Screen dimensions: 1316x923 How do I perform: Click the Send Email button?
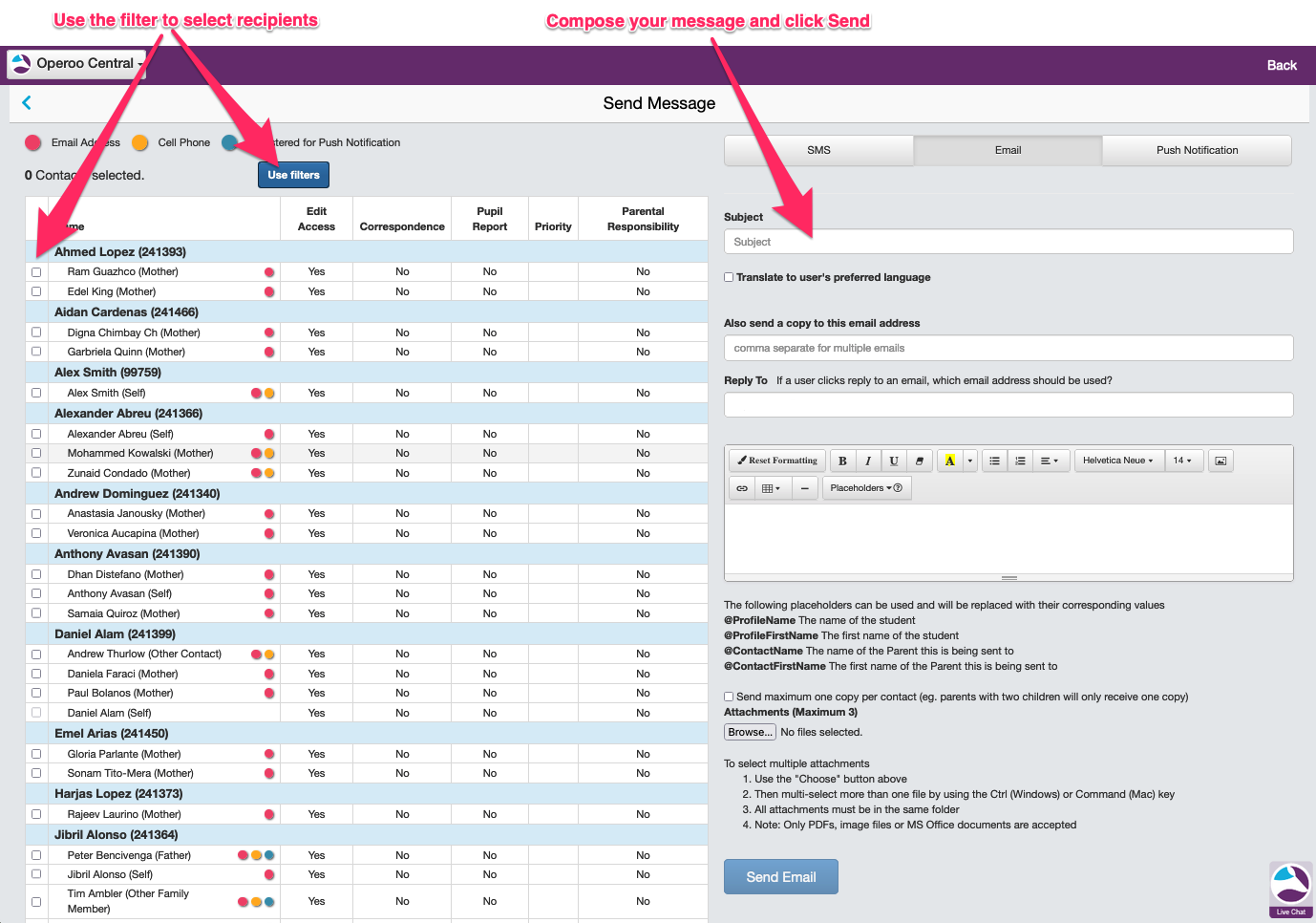coord(780,877)
